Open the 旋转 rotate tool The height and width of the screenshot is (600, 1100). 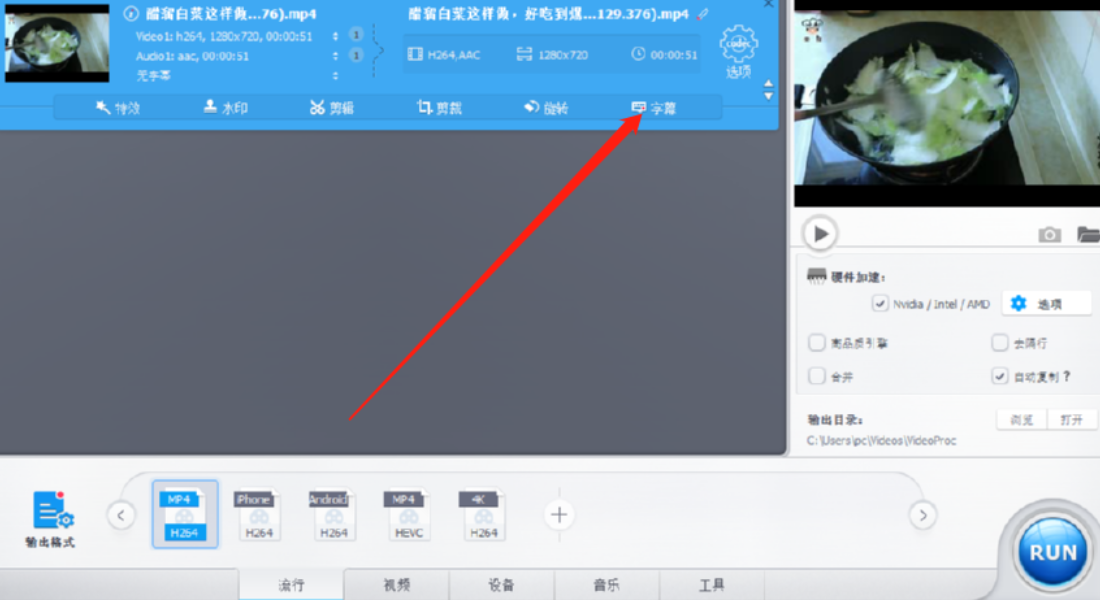546,108
